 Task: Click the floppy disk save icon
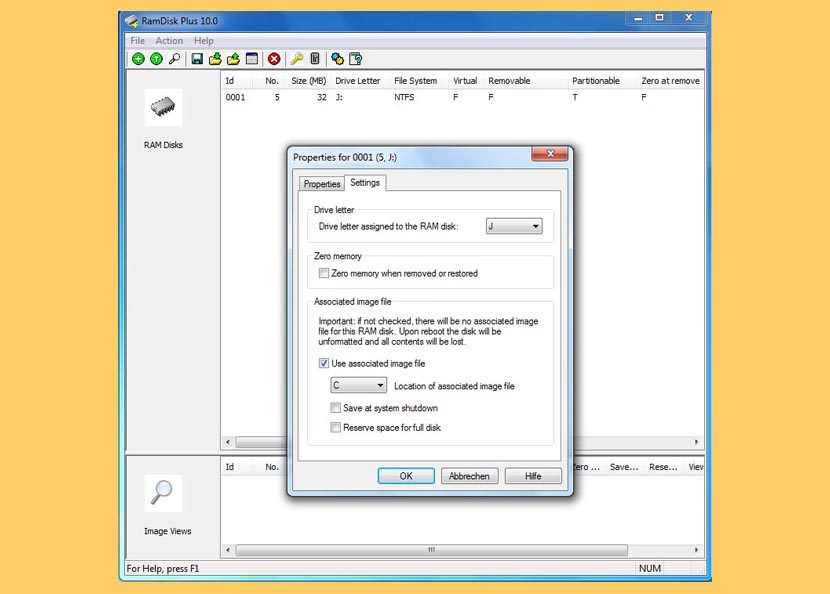197,59
